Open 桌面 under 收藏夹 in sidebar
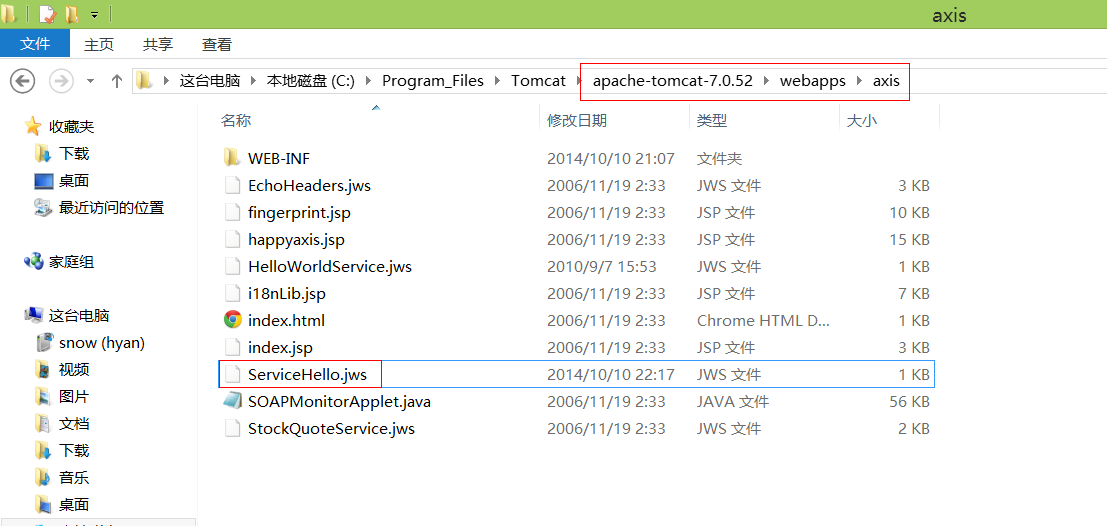1107x526 pixels. pyautogui.click(x=62, y=181)
